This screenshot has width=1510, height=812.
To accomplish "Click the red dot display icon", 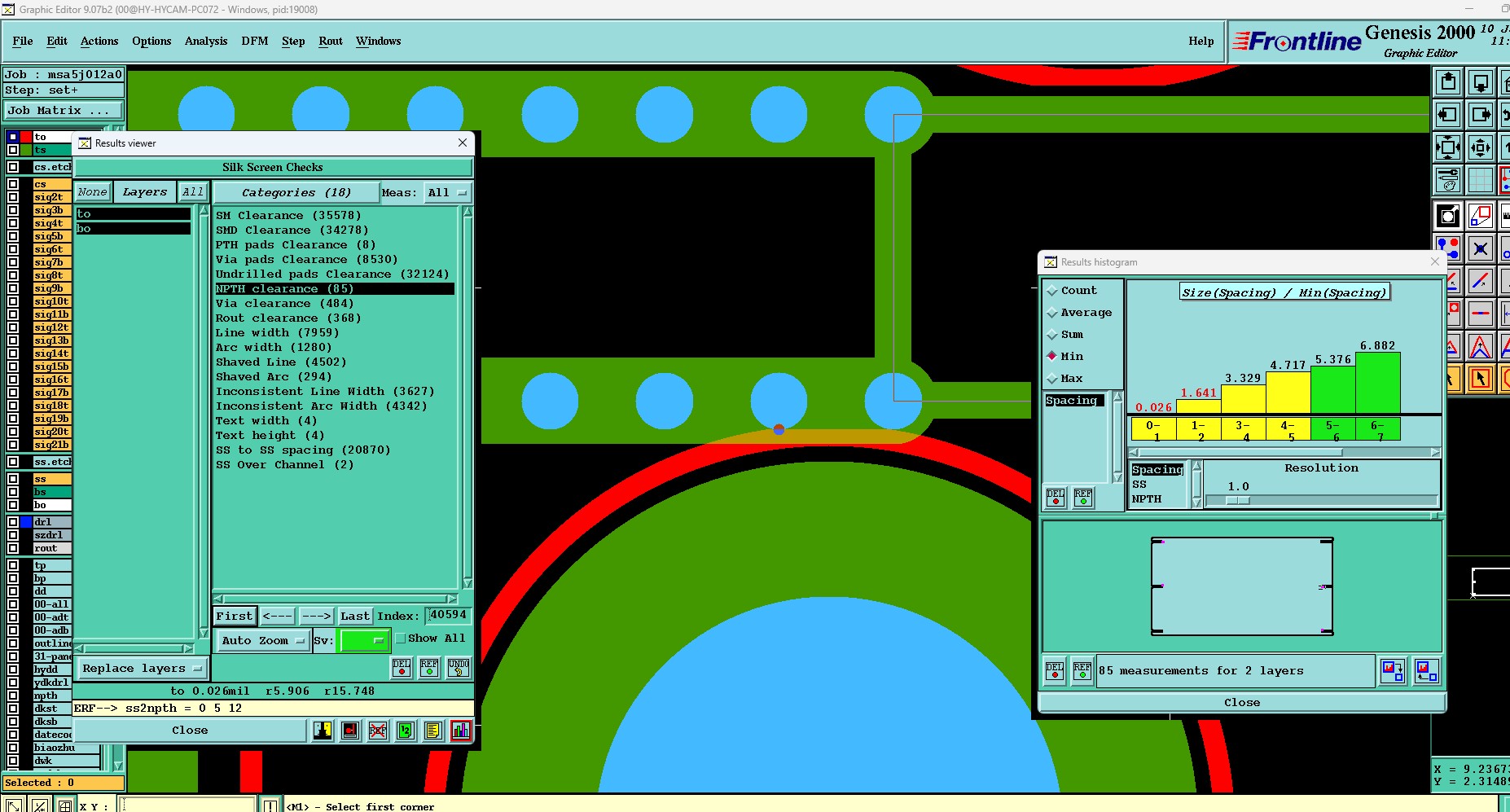I will [x=350, y=731].
